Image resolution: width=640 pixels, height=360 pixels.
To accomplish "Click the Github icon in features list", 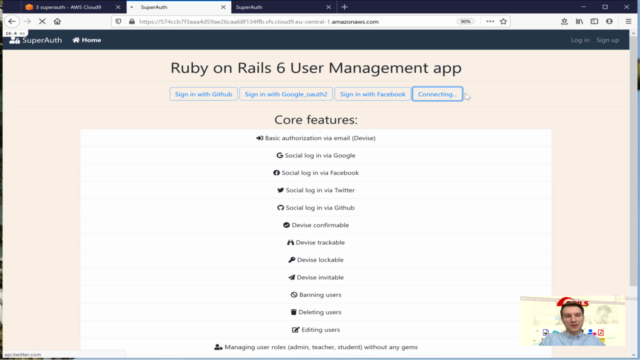I will coord(280,208).
